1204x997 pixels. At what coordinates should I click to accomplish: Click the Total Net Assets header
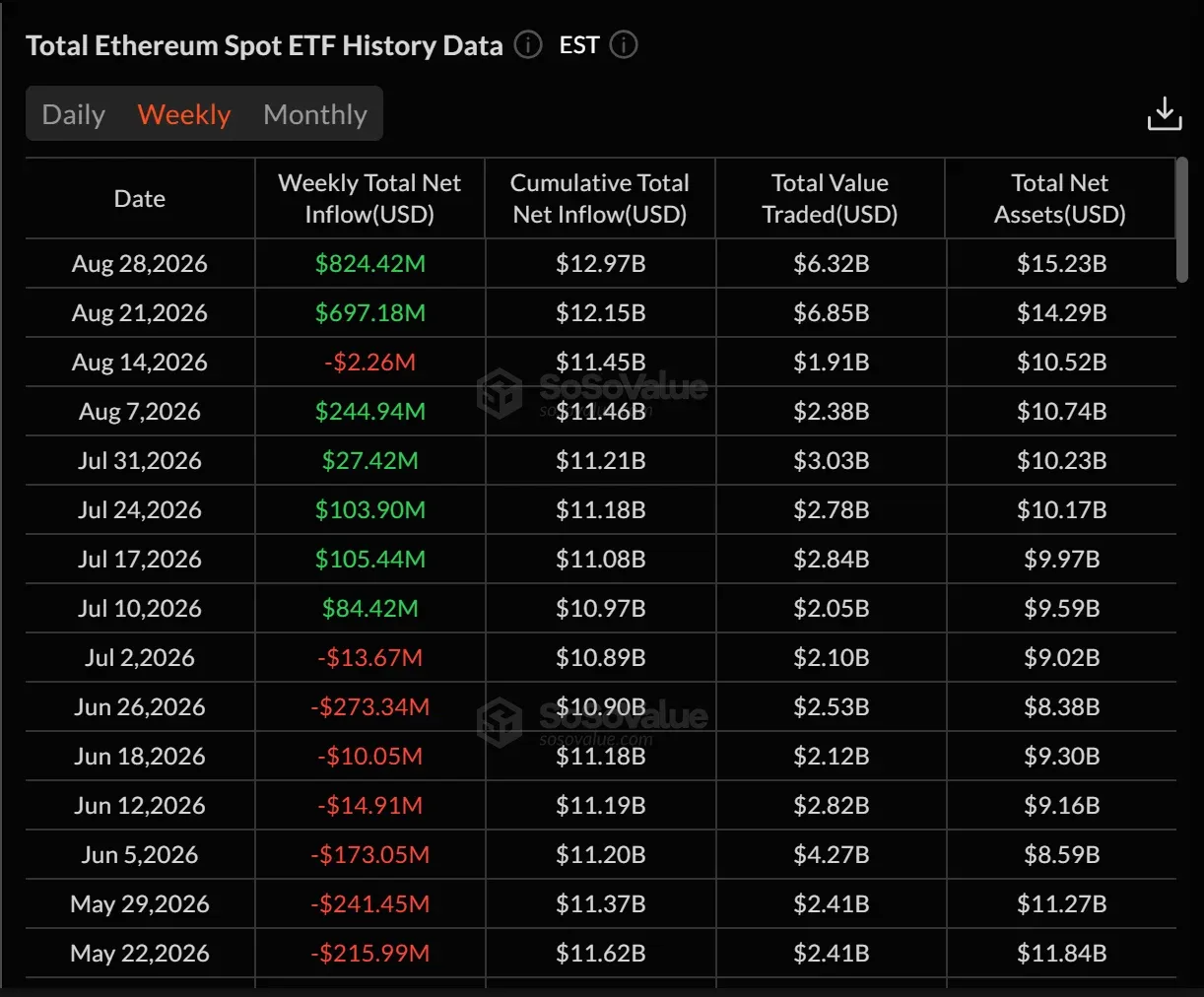pyautogui.click(x=1060, y=198)
